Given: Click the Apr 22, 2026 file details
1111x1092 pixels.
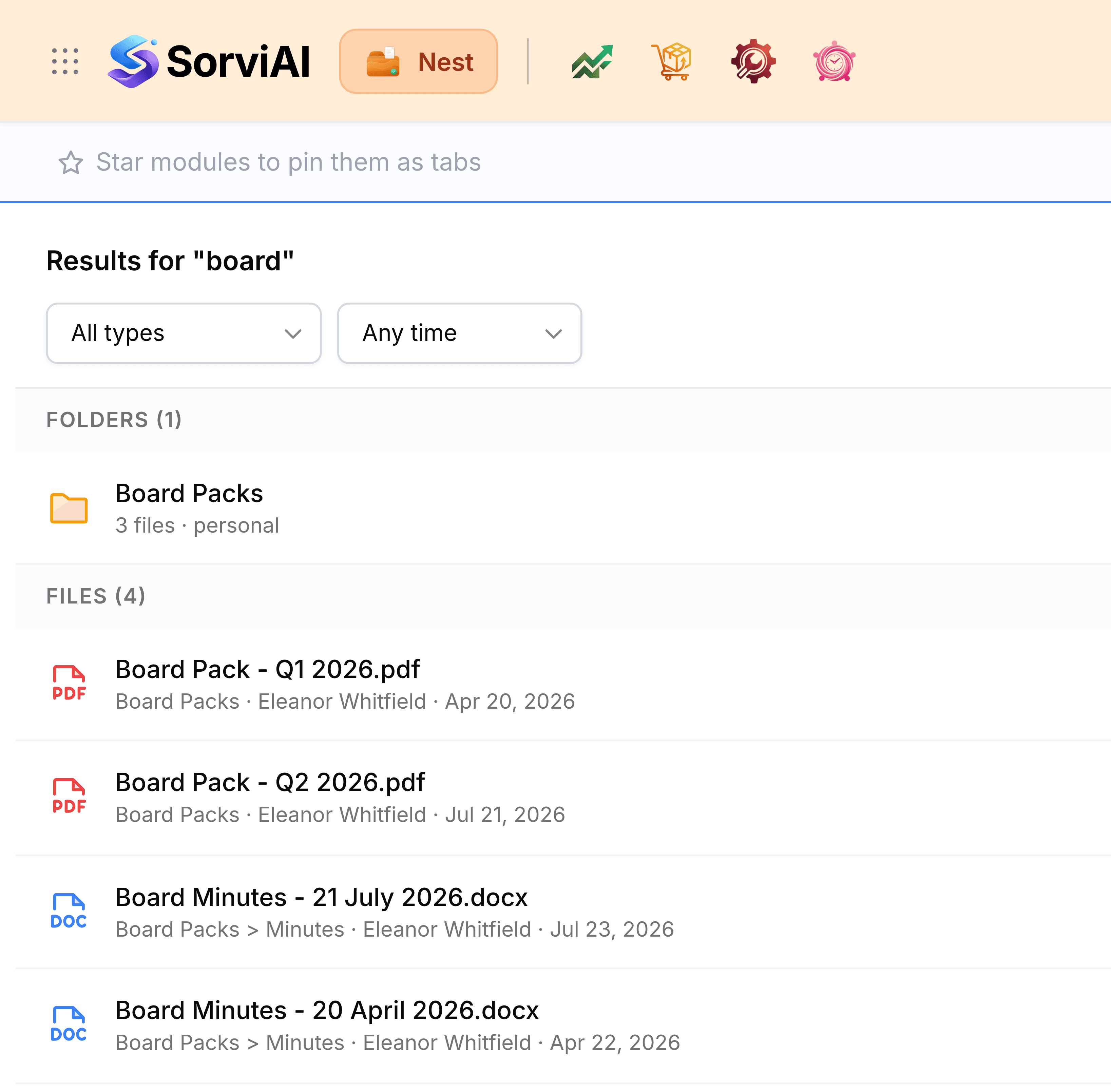Looking at the screenshot, I should (x=398, y=1043).
